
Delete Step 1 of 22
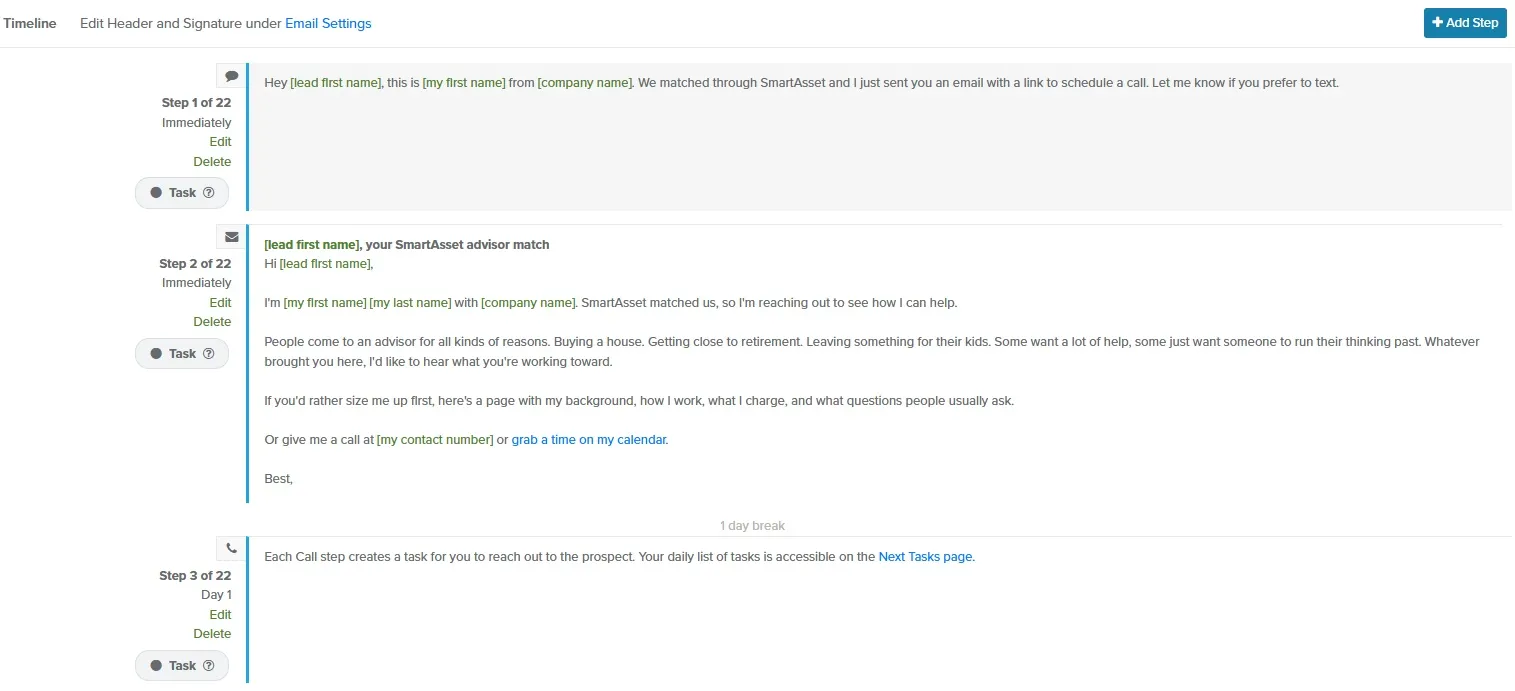(212, 162)
